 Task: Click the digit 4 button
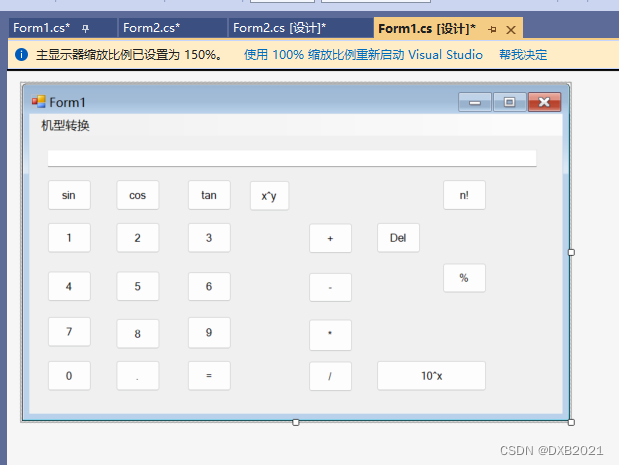(x=69, y=286)
